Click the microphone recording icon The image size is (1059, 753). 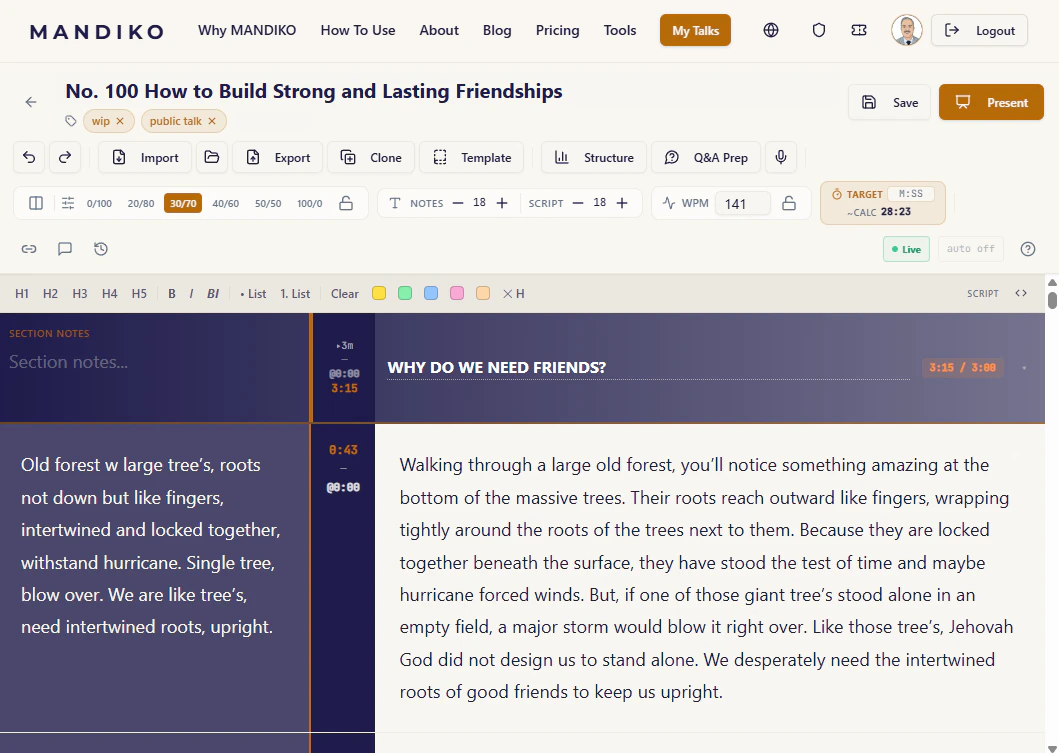click(781, 157)
